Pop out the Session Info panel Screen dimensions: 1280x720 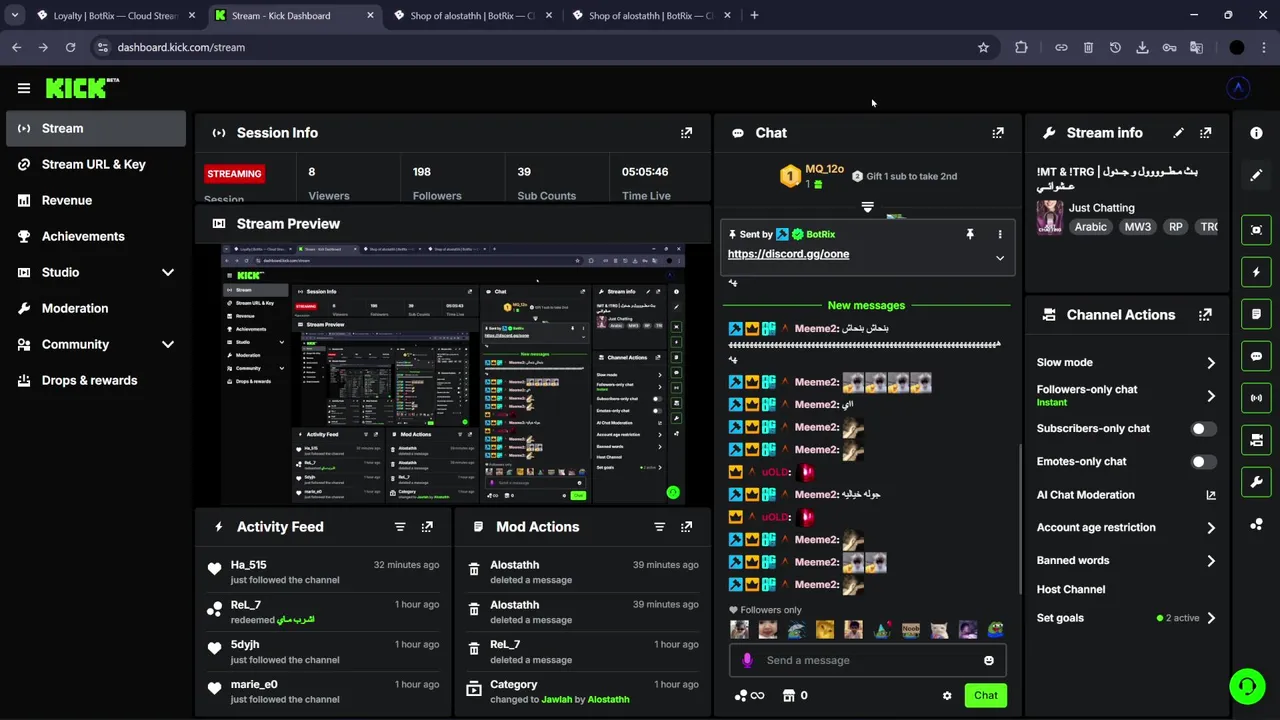[x=686, y=133]
